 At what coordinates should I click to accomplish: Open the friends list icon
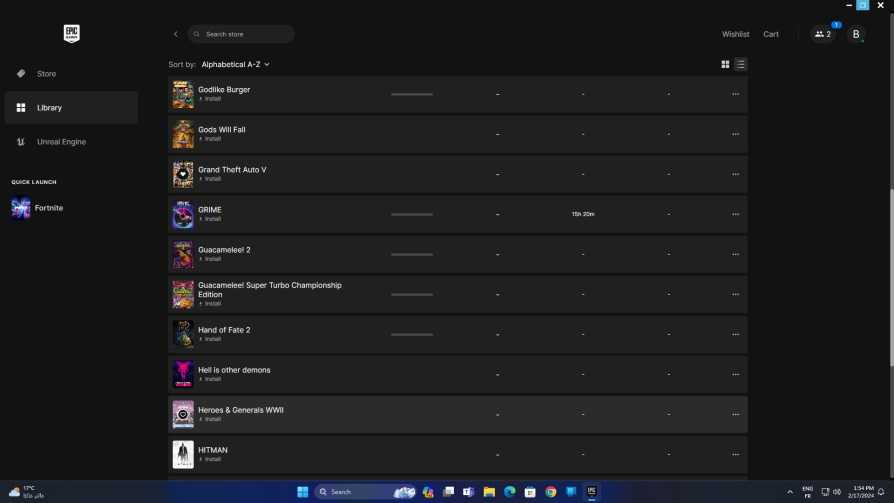[823, 34]
